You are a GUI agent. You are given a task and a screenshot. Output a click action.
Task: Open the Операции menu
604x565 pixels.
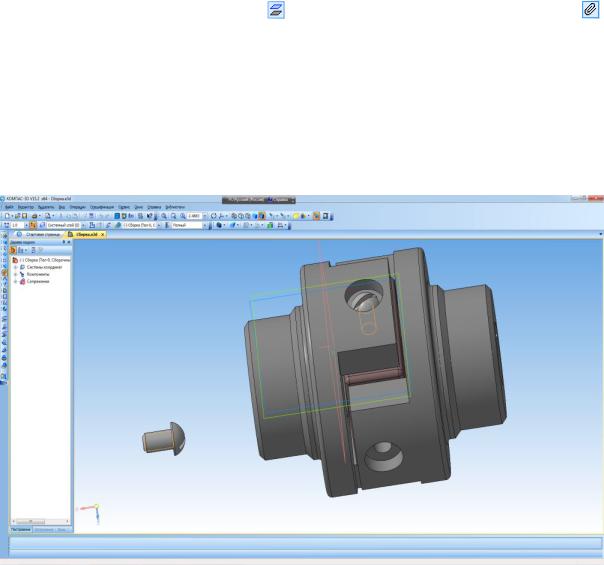[x=77, y=207]
